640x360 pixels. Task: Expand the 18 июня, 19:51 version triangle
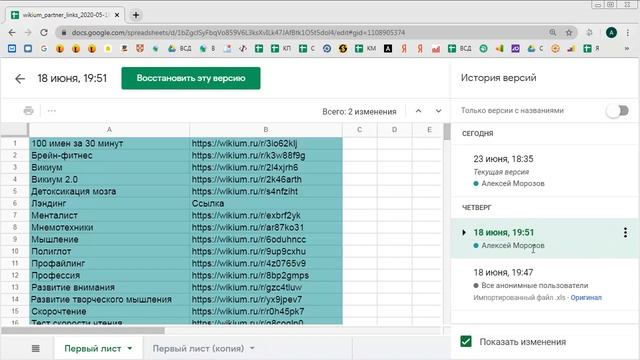coord(464,233)
